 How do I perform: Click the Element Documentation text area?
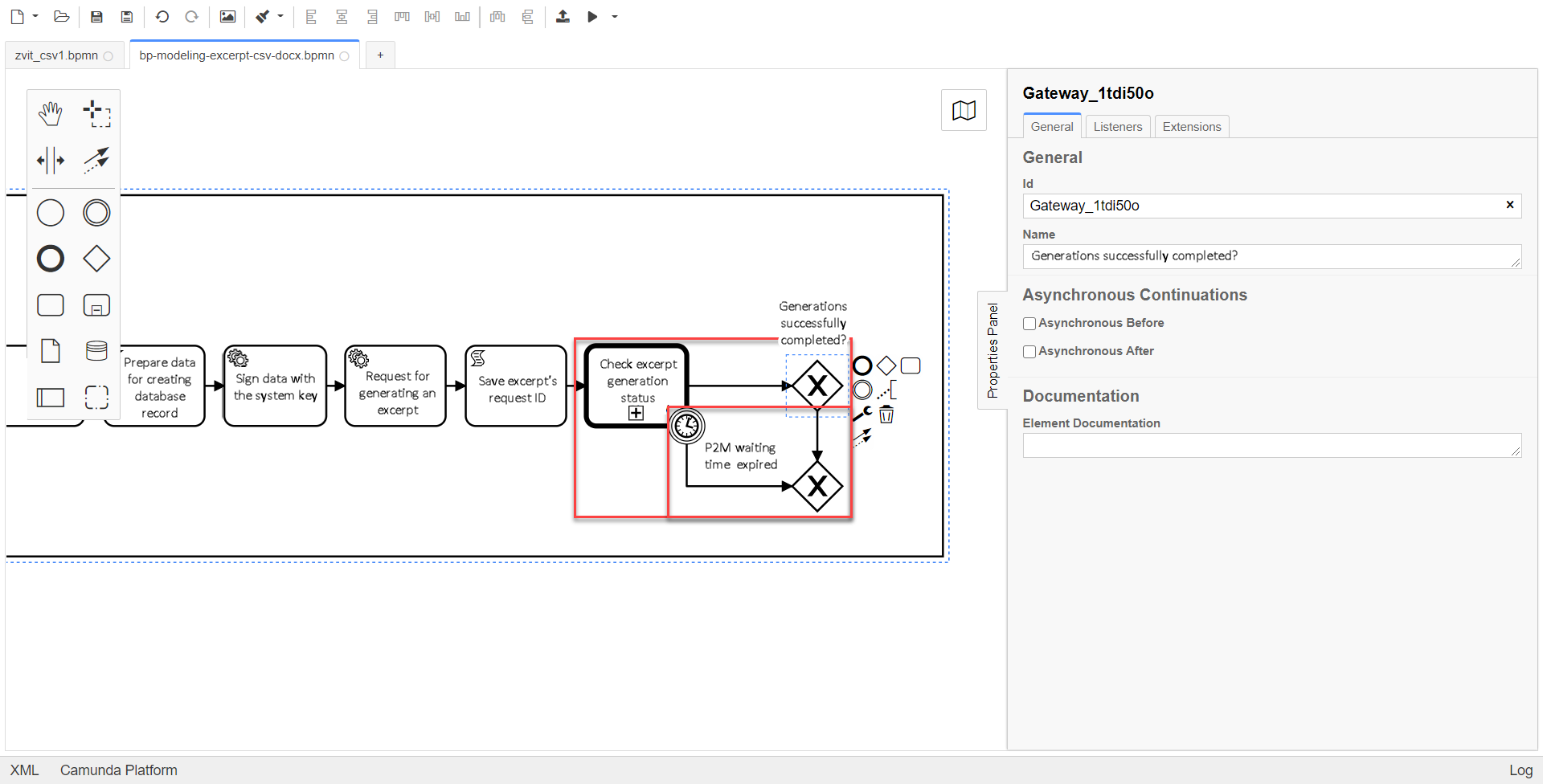point(1272,445)
